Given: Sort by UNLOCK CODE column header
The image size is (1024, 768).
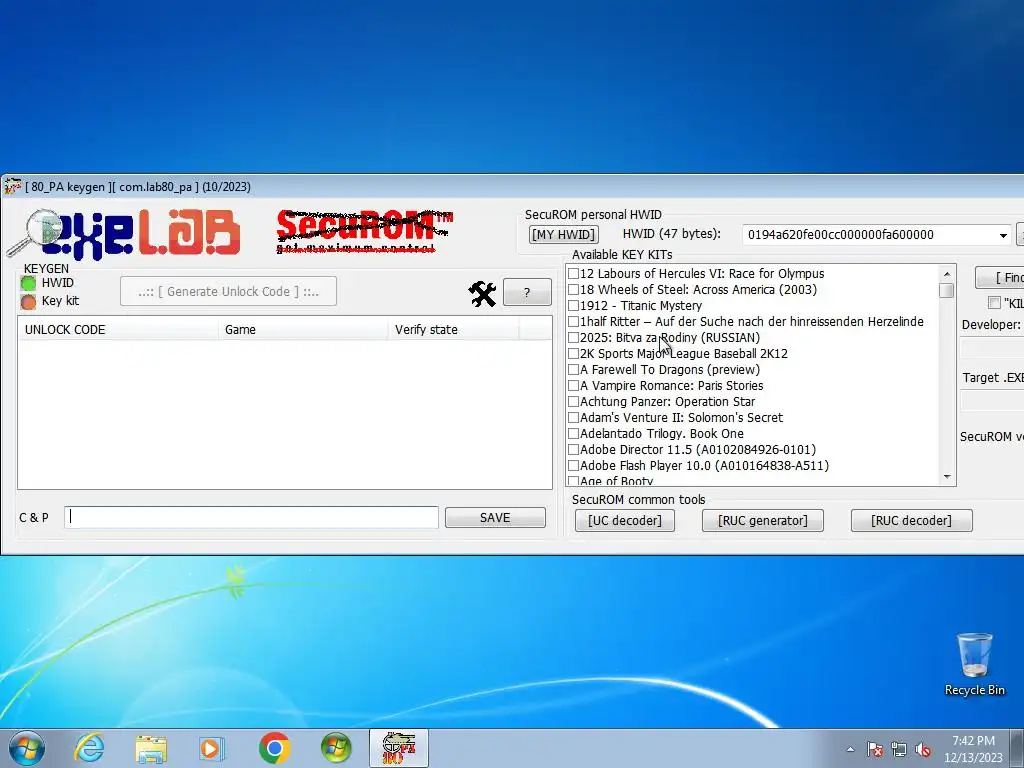Looking at the screenshot, I should [x=118, y=329].
